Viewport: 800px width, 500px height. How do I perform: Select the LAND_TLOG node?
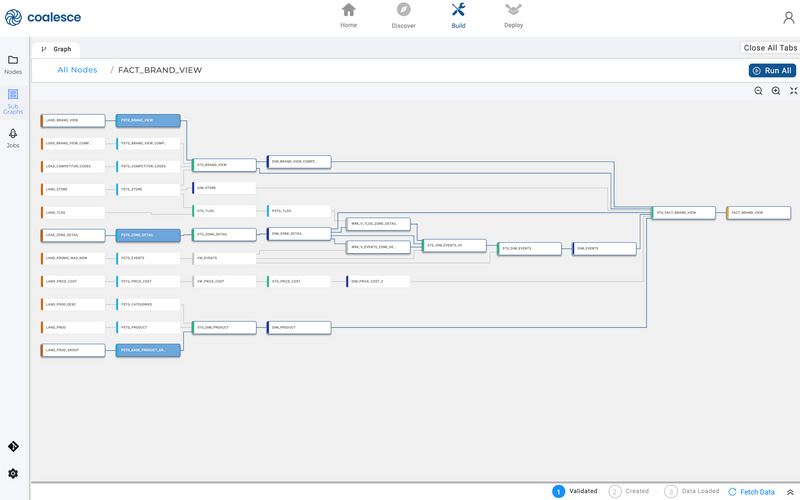(73, 213)
